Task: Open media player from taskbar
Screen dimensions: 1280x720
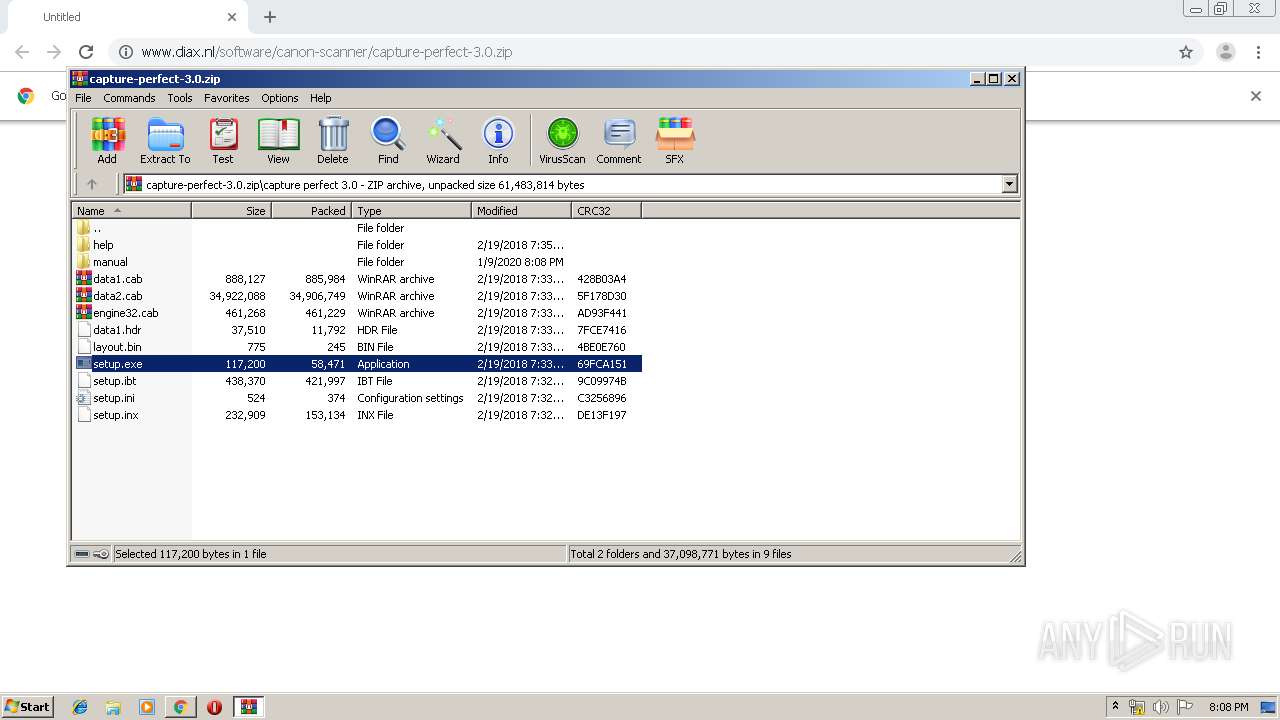Action: click(147, 707)
